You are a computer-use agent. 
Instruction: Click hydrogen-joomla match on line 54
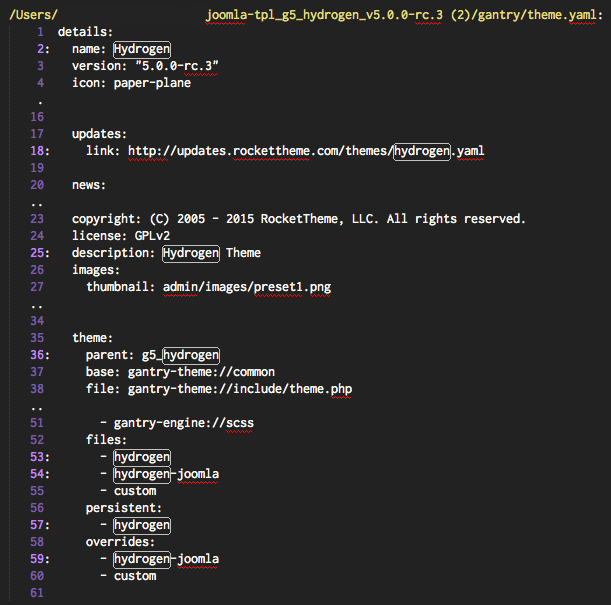142,474
